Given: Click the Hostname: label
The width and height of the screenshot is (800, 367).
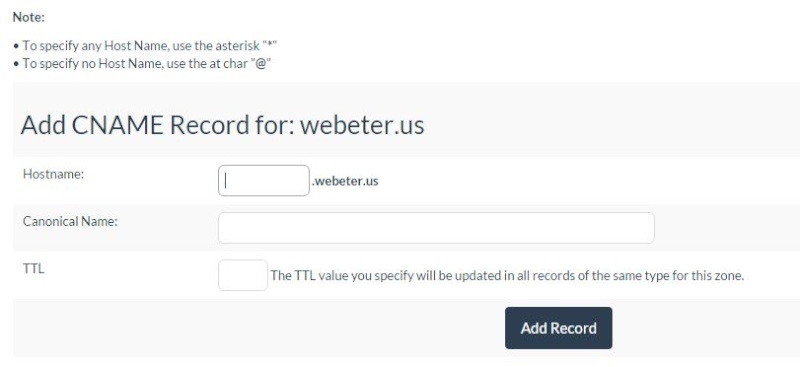Looking at the screenshot, I should pos(53,174).
